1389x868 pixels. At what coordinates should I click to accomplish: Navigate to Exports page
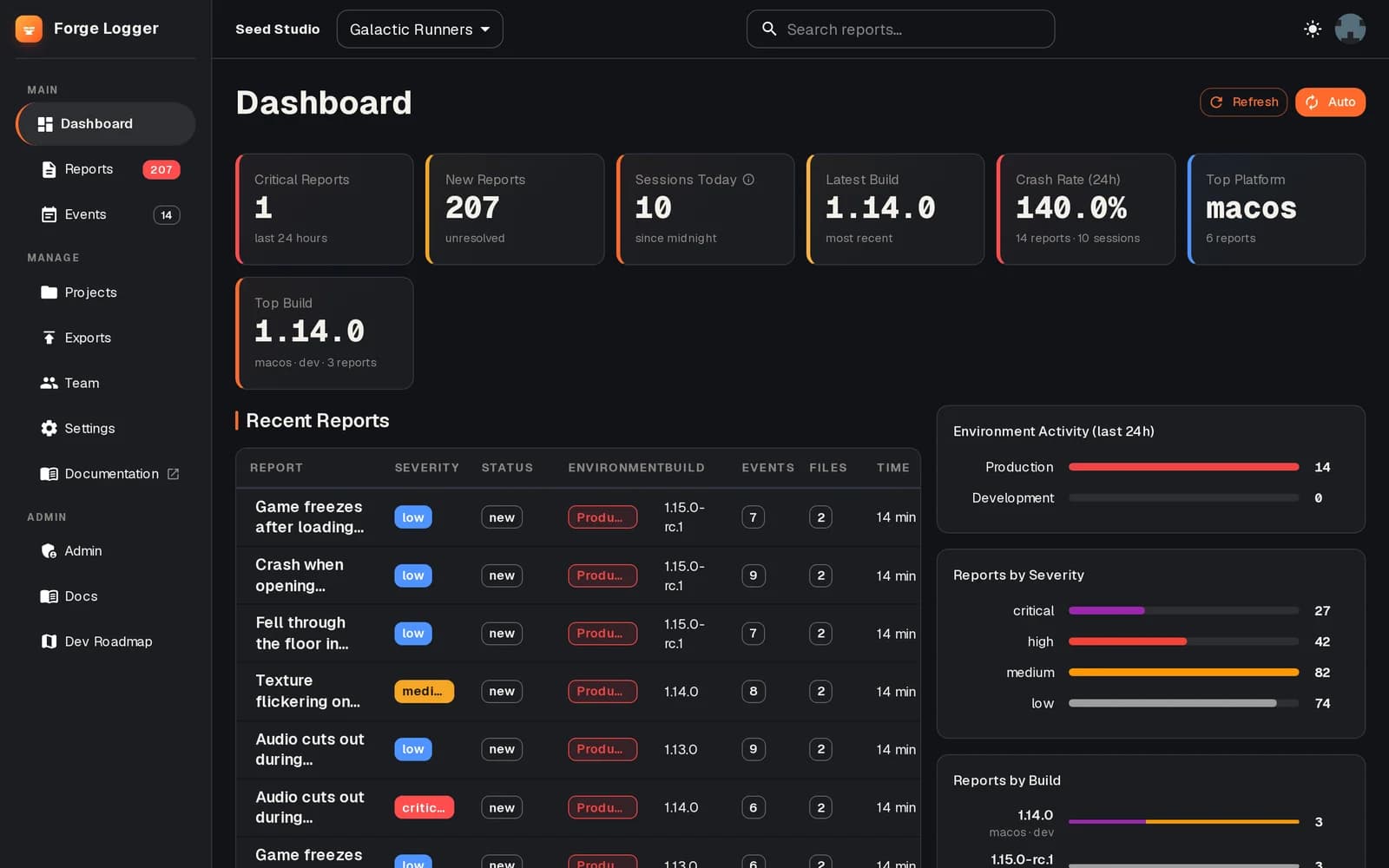105,338
